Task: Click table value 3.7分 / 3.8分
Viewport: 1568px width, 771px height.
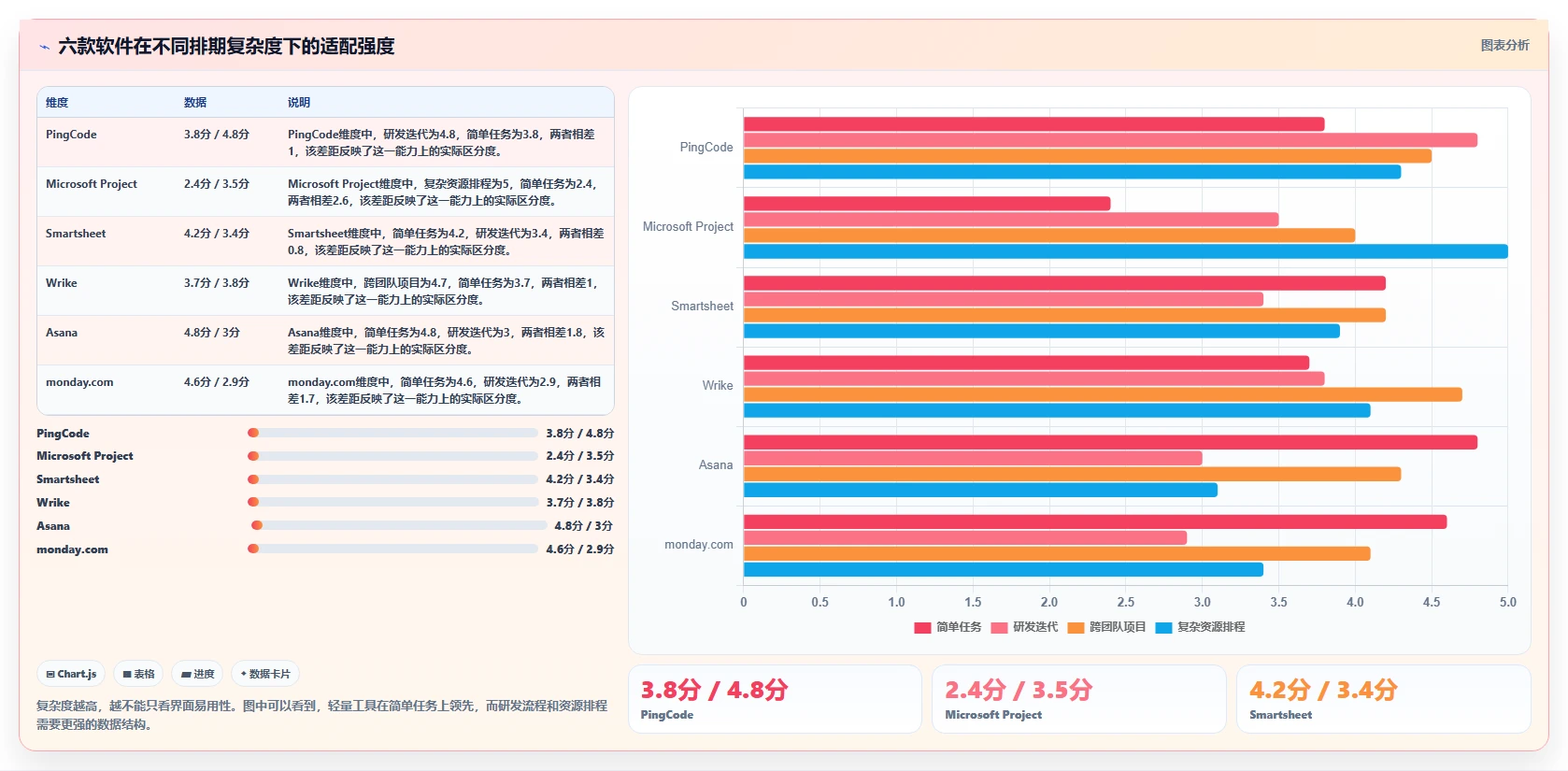Action: (217, 283)
